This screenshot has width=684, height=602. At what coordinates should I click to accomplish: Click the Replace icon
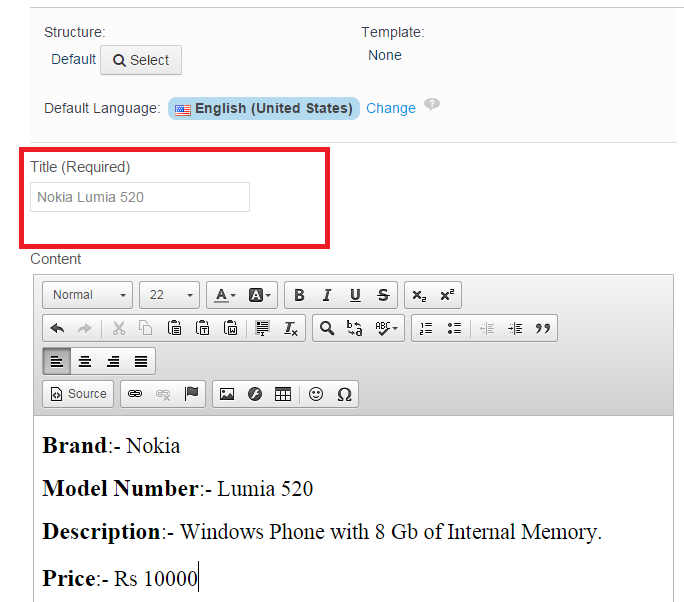click(354, 328)
